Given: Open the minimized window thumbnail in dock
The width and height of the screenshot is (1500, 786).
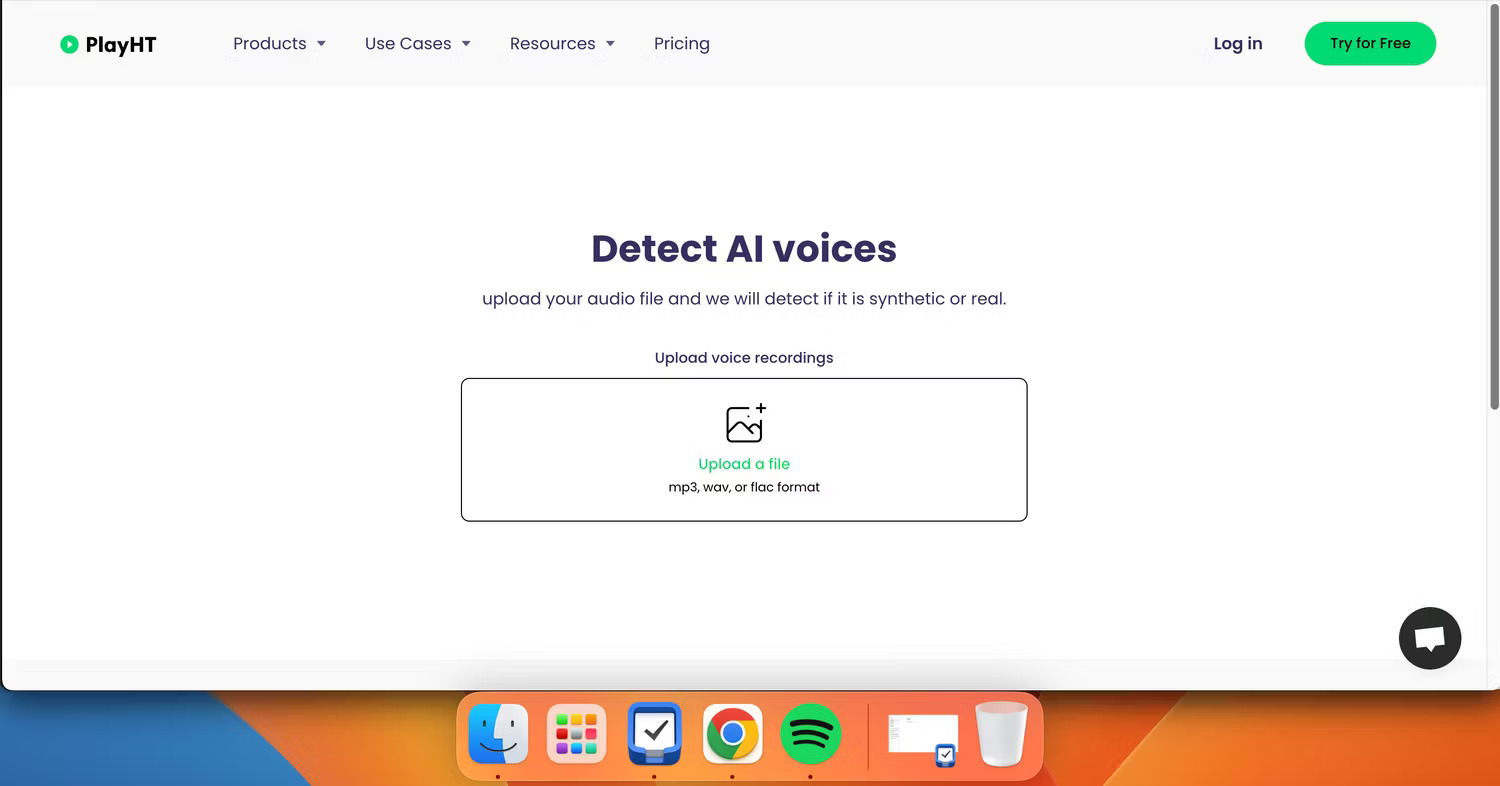Looking at the screenshot, I should tap(923, 740).
